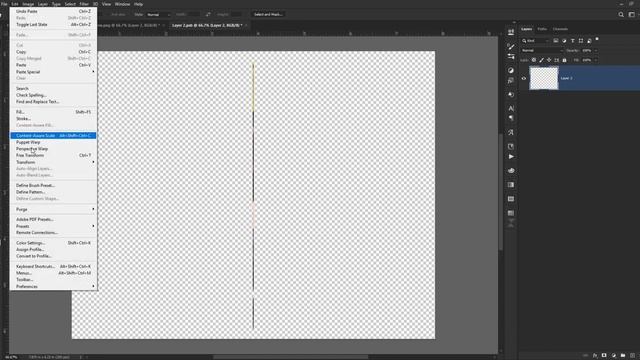Expand the Preferences submenu
This screenshot has height=360, width=640.
53,287
